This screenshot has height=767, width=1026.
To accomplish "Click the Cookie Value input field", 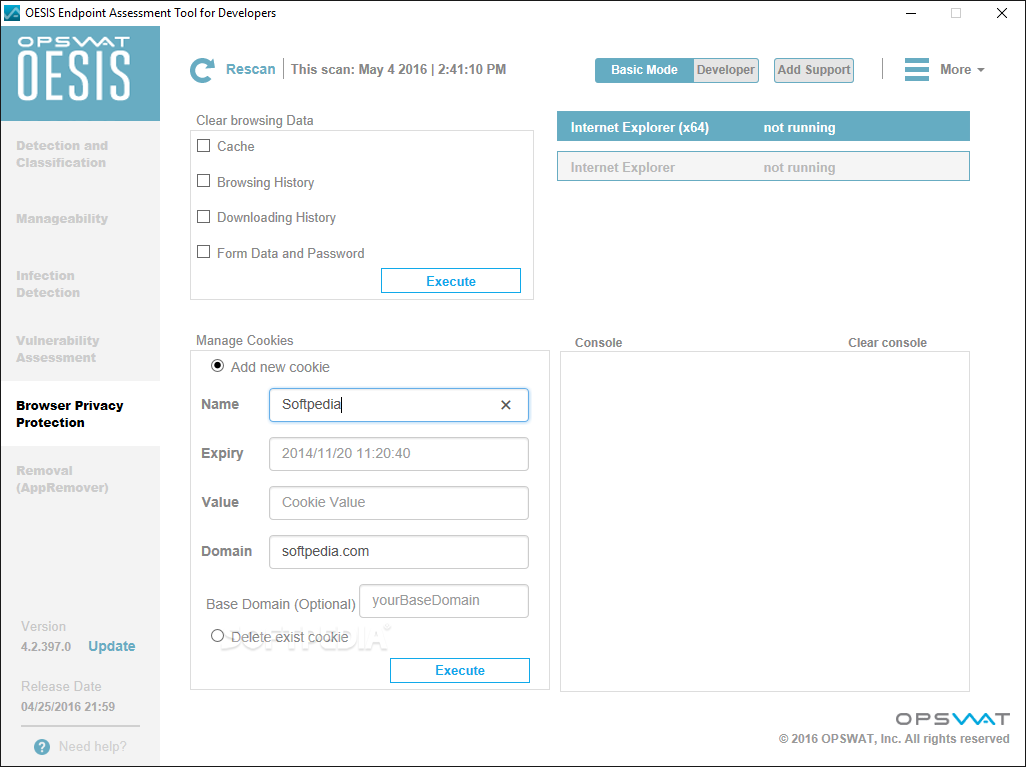I will tap(398, 503).
